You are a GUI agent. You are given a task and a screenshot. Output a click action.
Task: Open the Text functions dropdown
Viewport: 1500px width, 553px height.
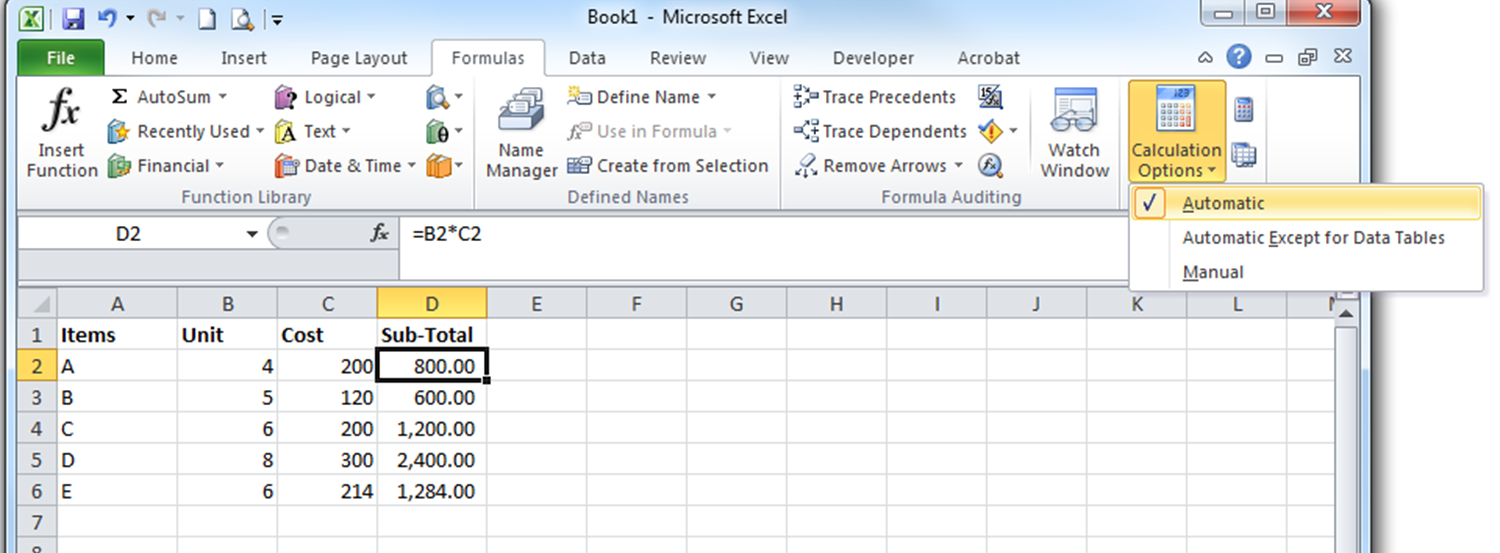click(x=346, y=131)
